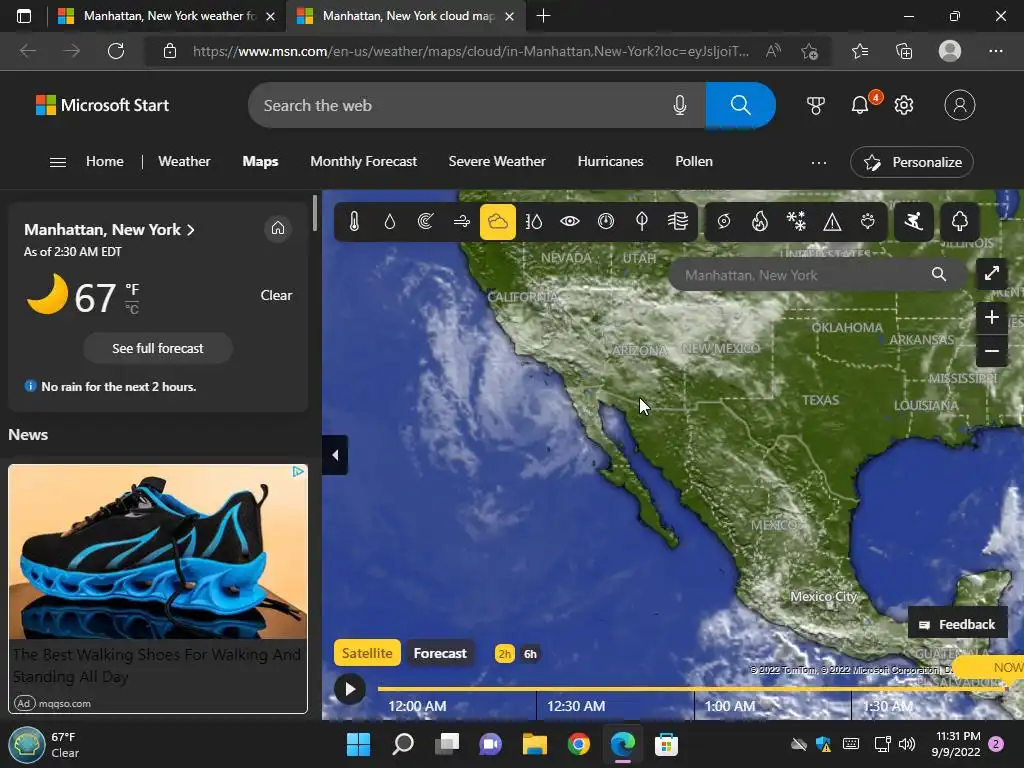
Task: Choose the 6h time range
Action: [530, 654]
